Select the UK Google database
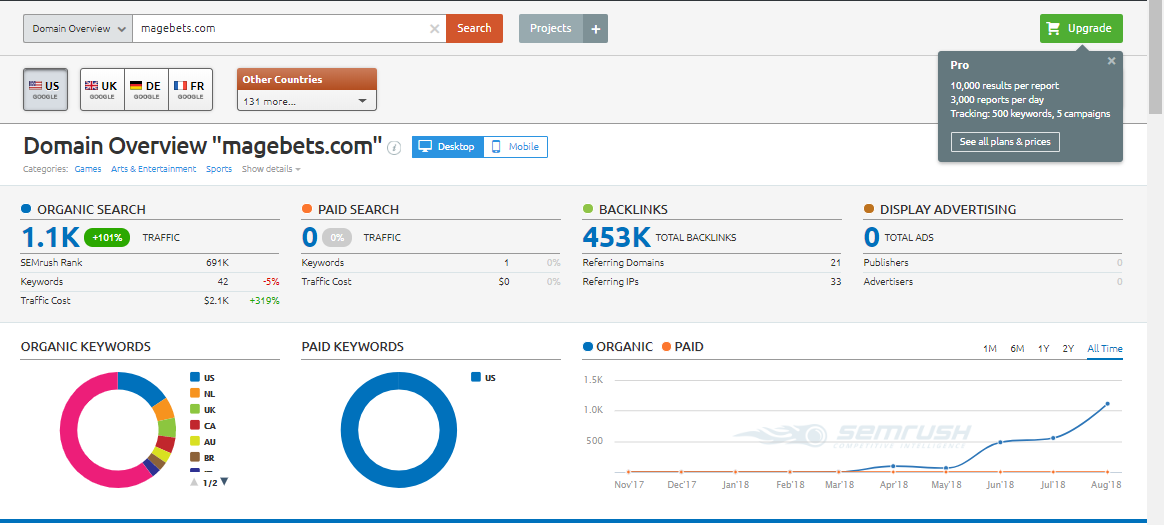Screen dimensions: 1164x525 [x=102, y=89]
